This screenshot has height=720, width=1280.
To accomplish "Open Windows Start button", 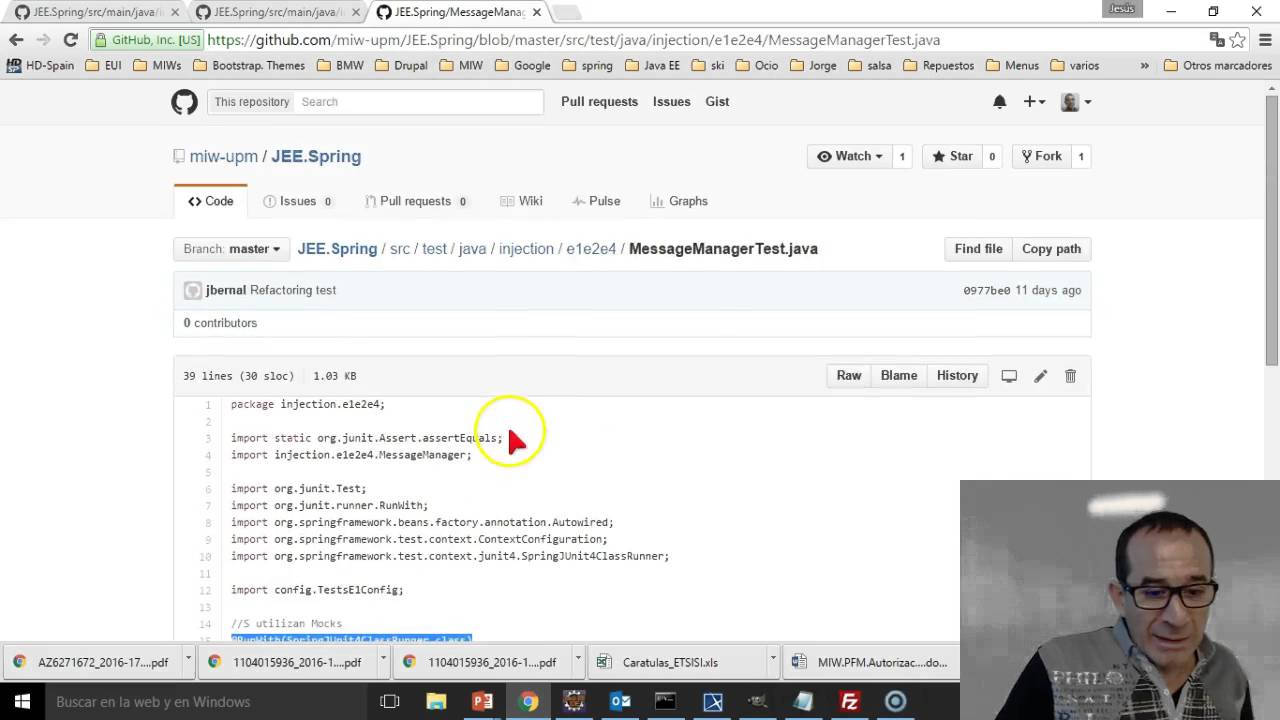I will 22,701.
